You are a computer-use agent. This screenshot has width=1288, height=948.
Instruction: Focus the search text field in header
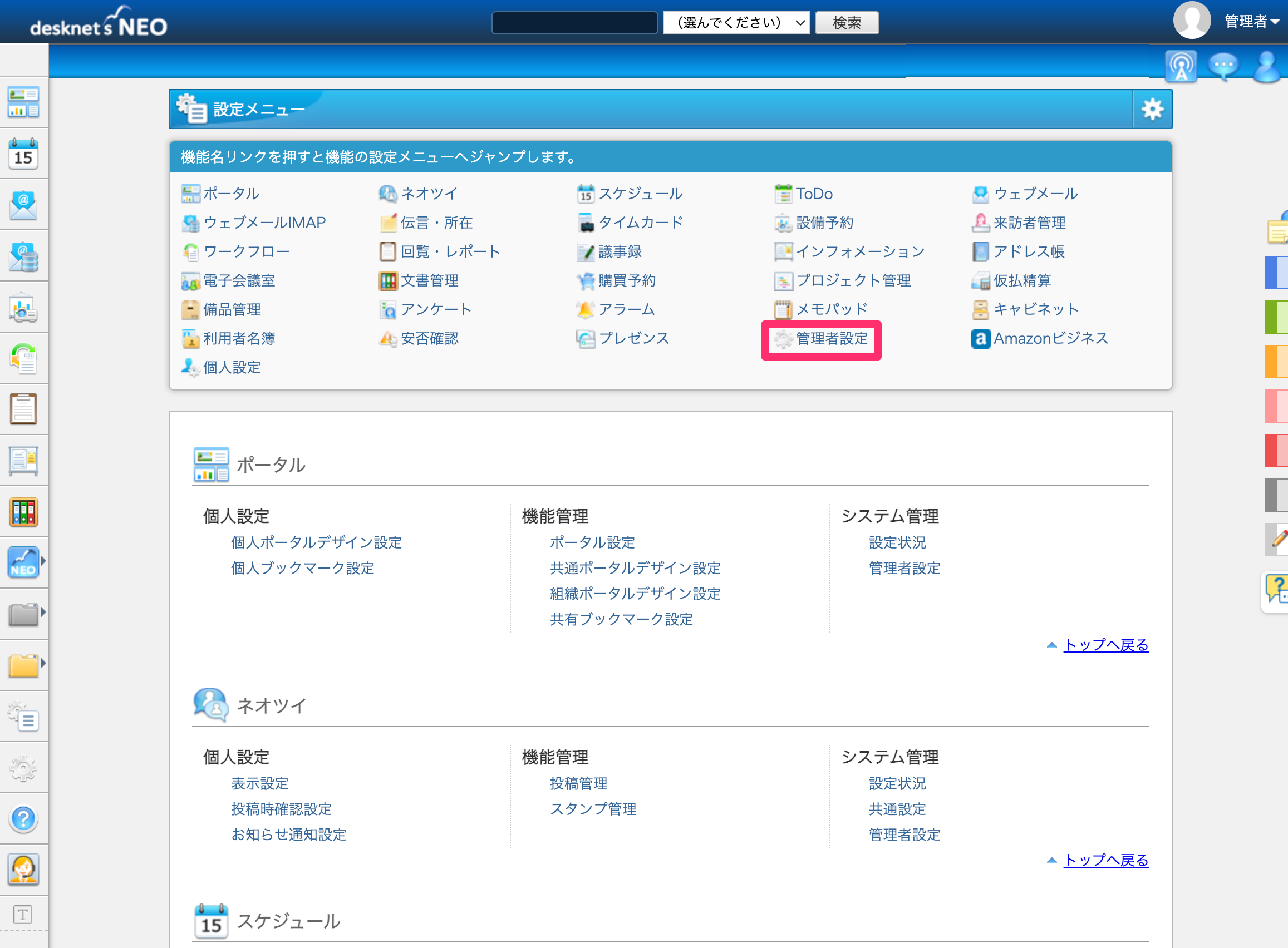pos(574,22)
